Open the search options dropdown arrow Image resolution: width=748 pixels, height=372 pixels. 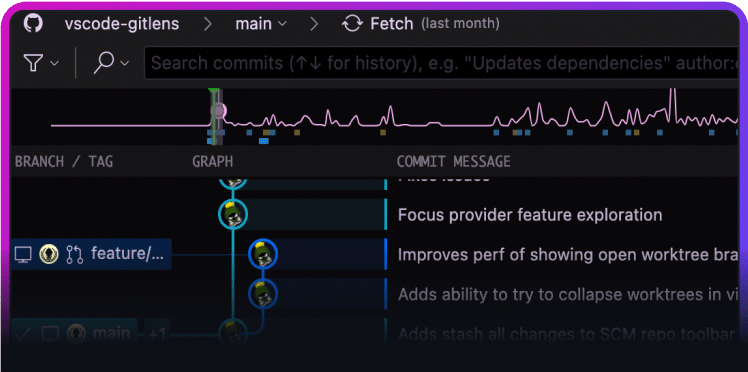125,63
